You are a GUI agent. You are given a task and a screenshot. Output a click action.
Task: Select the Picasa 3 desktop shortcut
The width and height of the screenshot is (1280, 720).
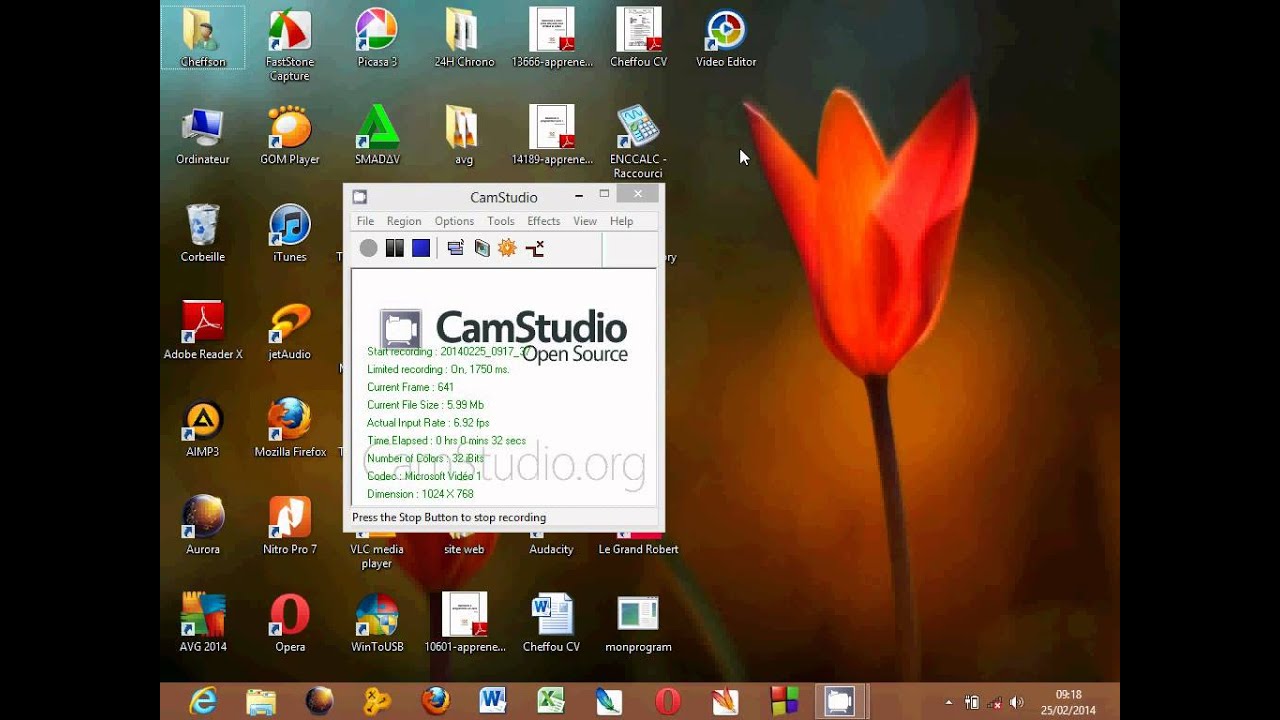point(377,38)
